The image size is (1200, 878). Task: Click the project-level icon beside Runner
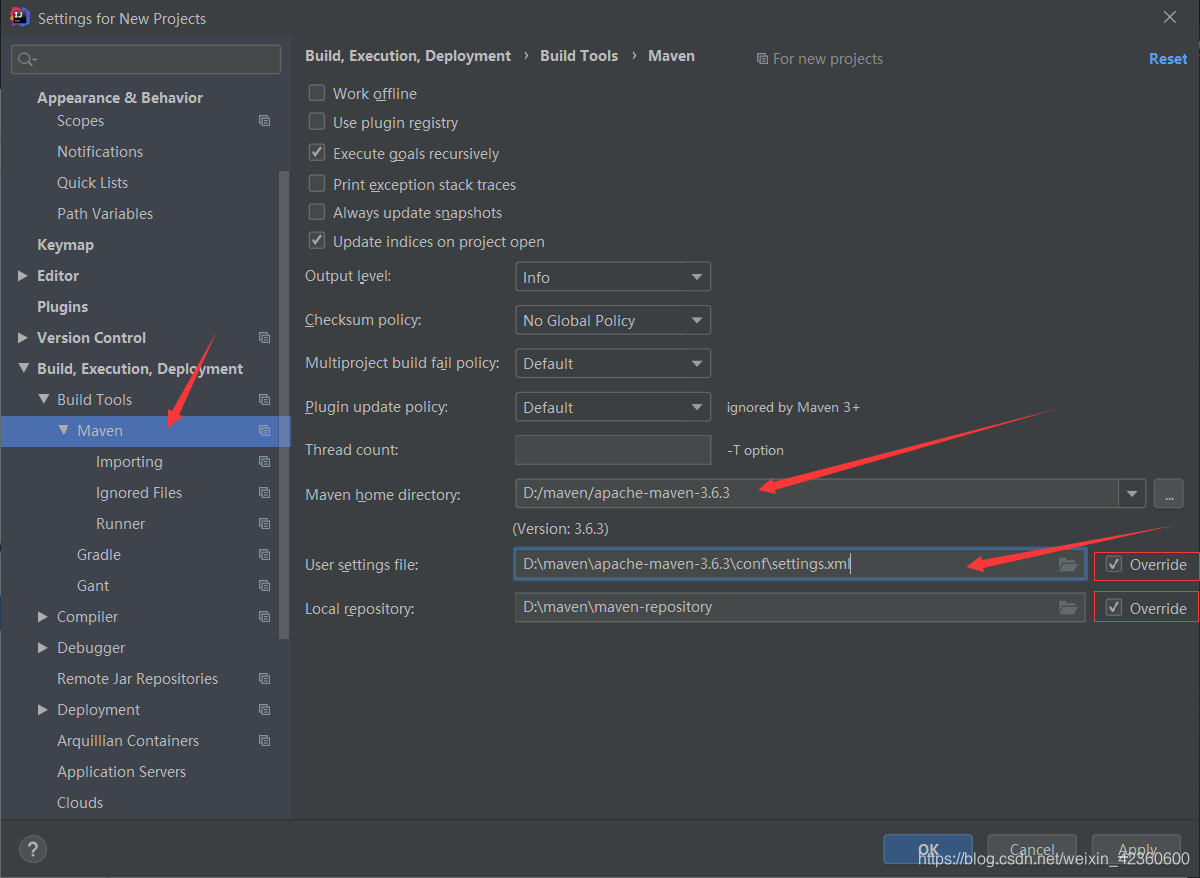[264, 524]
